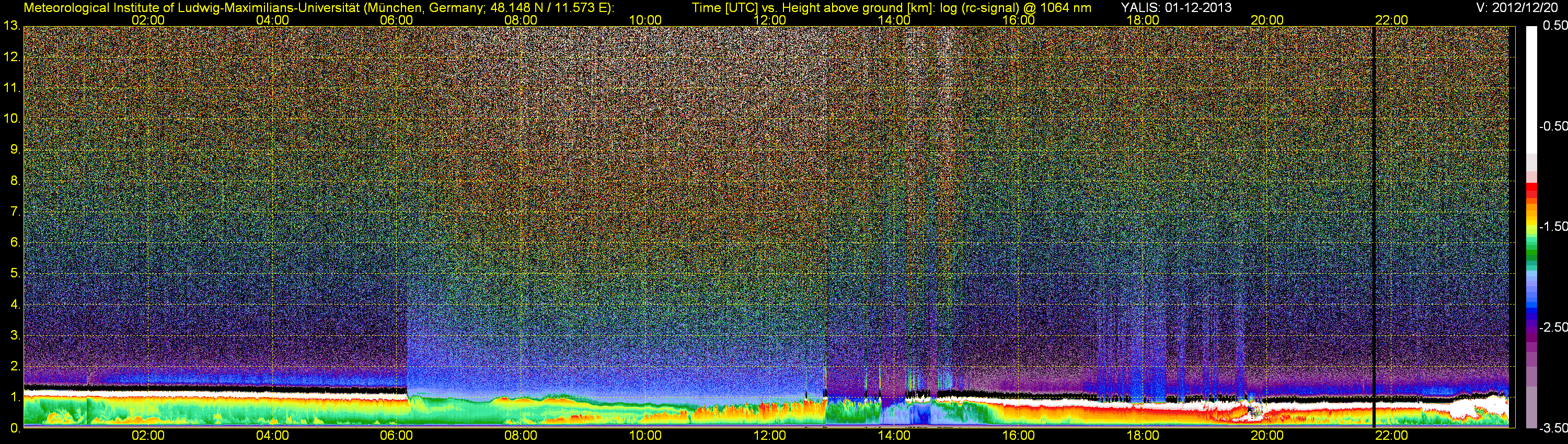
Task: Click the 22:00 label on the upper time axis
Action: pyautogui.click(x=1391, y=20)
